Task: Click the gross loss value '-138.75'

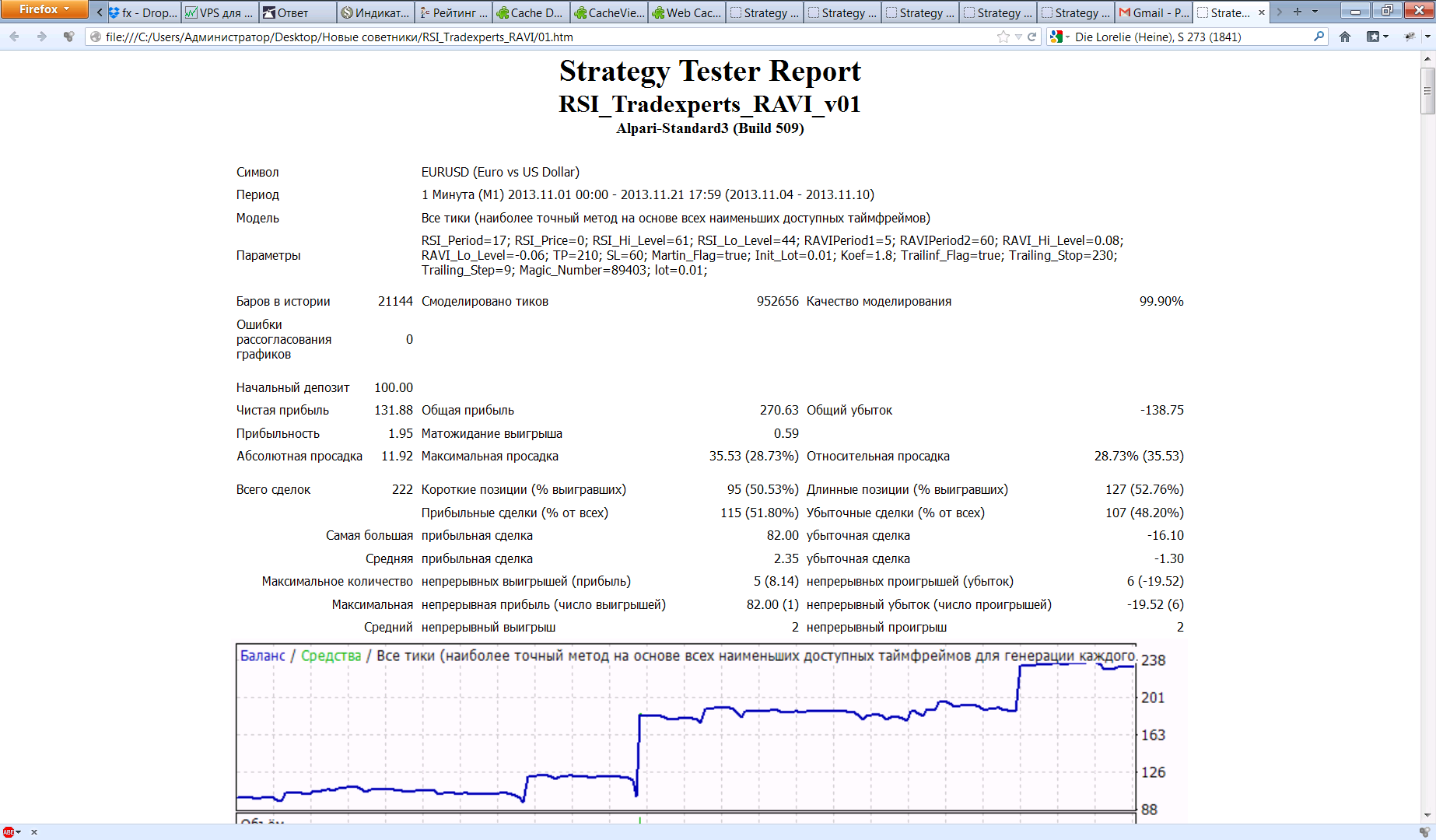Action: [1162, 410]
